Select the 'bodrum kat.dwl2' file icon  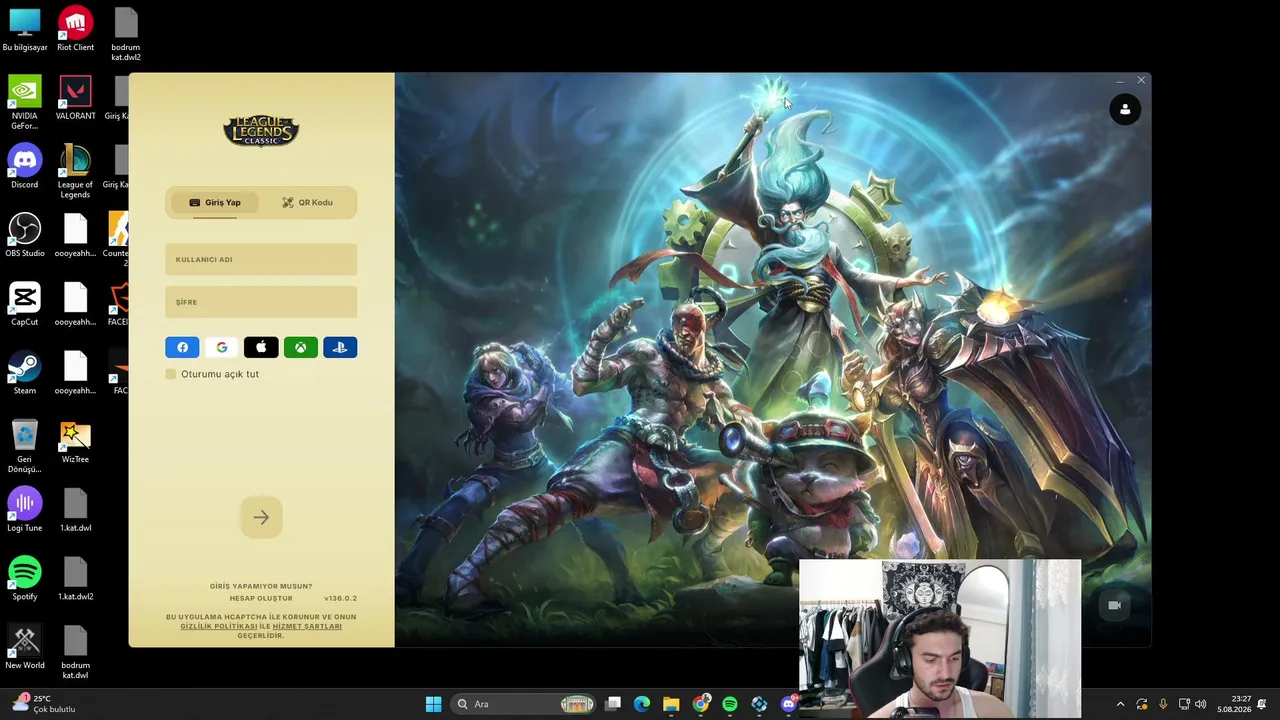pos(125,34)
